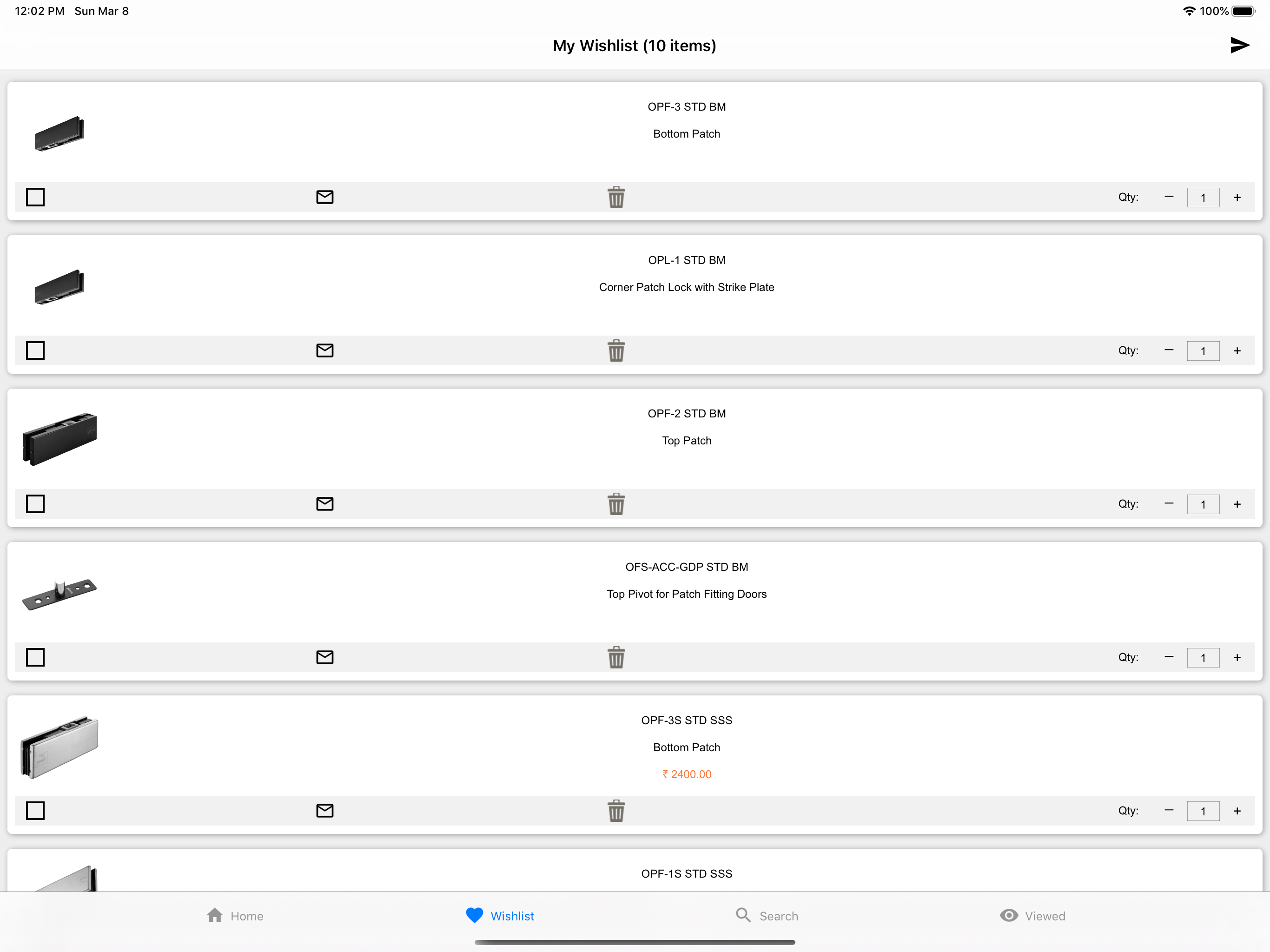
Task: Email the OPF-2 STD BM item
Action: click(325, 503)
